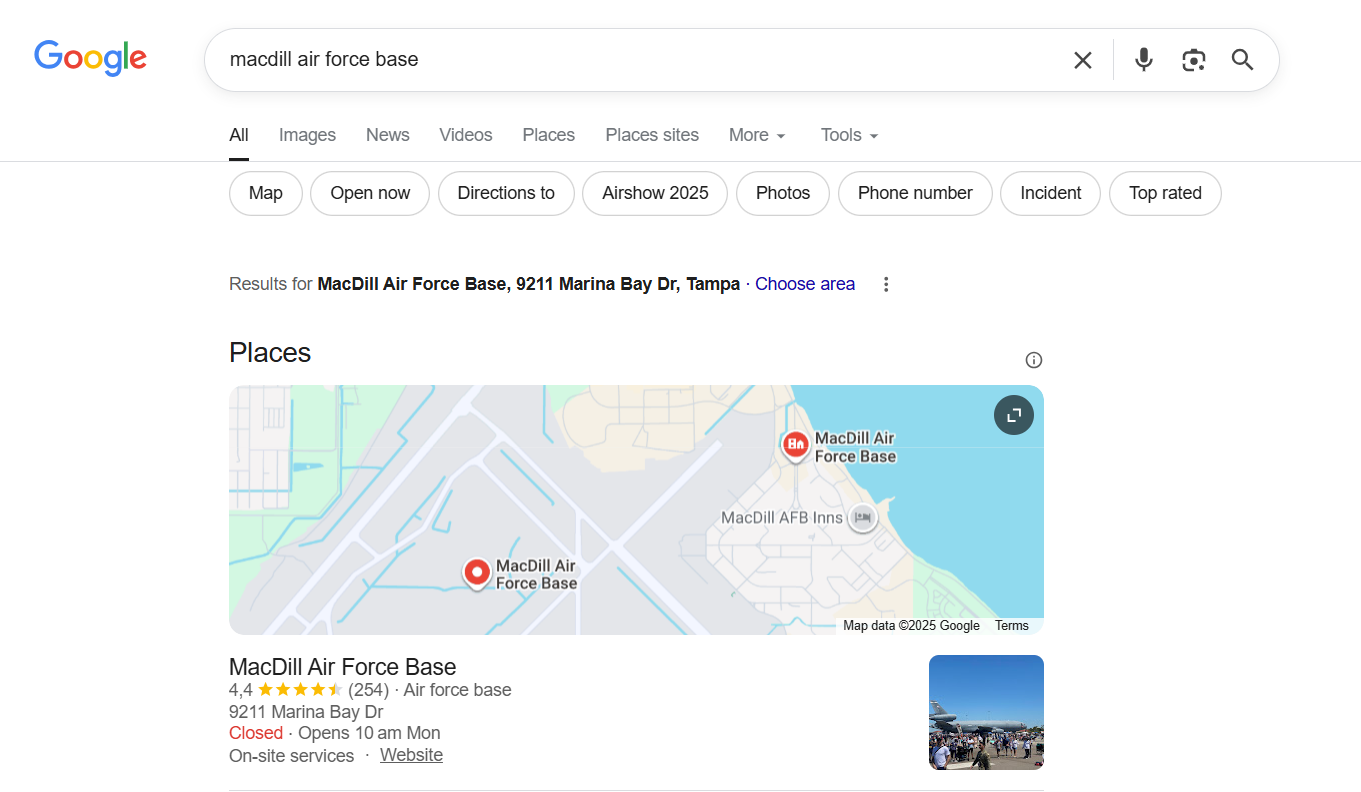Click the On-site services text
The width and height of the screenshot is (1361, 792).
[291, 755]
